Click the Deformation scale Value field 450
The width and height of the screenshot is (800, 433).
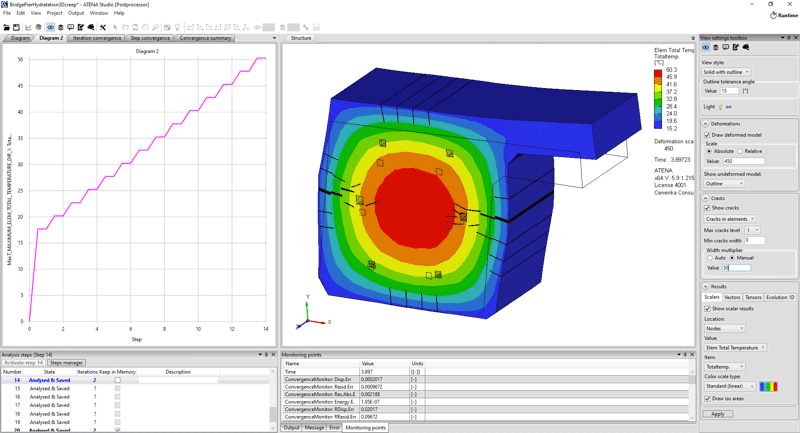[743, 161]
